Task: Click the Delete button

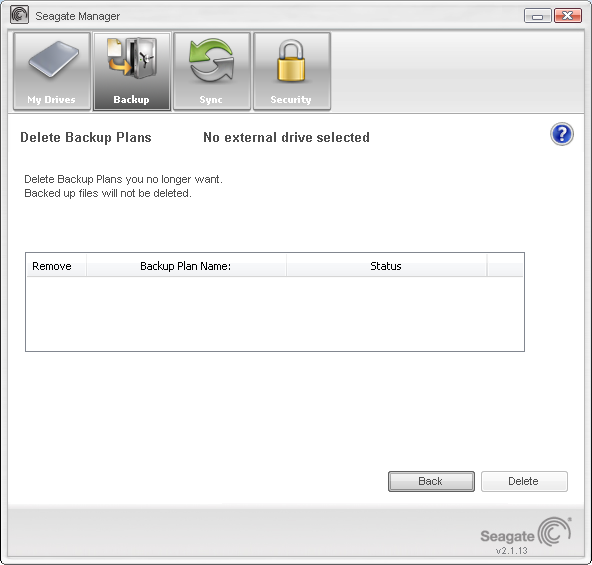Action: (x=524, y=481)
